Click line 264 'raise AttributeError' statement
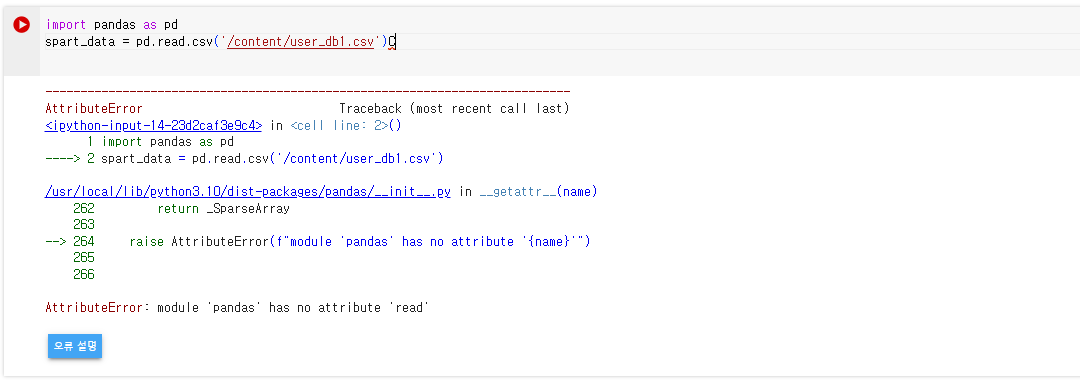The image size is (1080, 381). [x=360, y=241]
